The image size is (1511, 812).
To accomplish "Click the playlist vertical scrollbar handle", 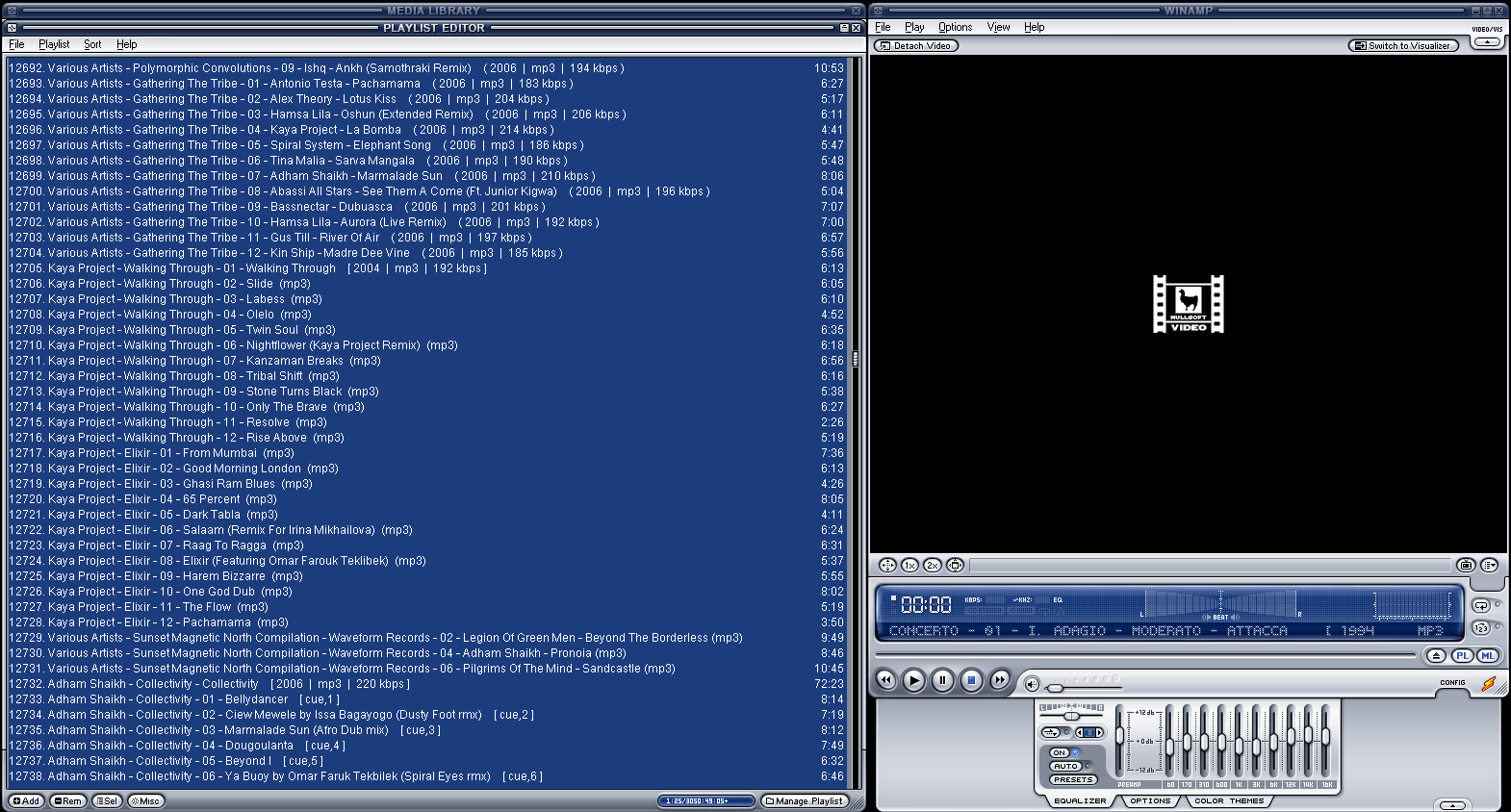I will [855, 361].
